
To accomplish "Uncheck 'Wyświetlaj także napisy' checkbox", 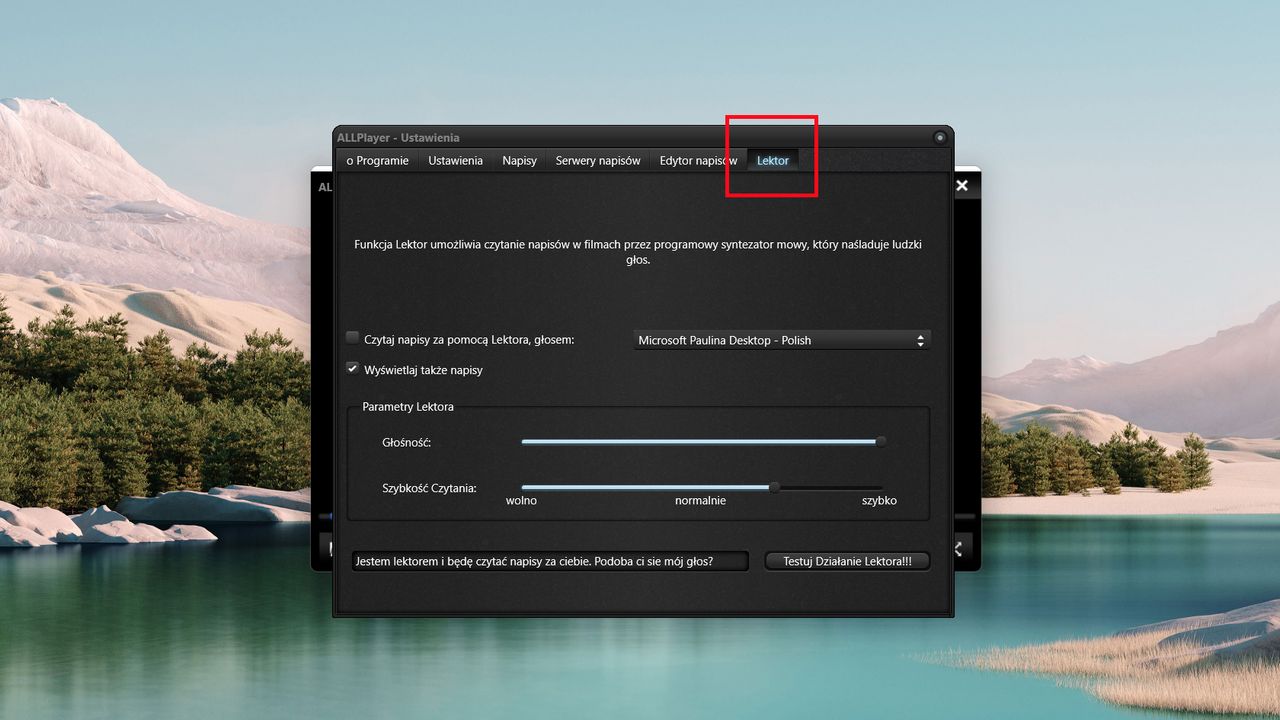I will coord(352,368).
